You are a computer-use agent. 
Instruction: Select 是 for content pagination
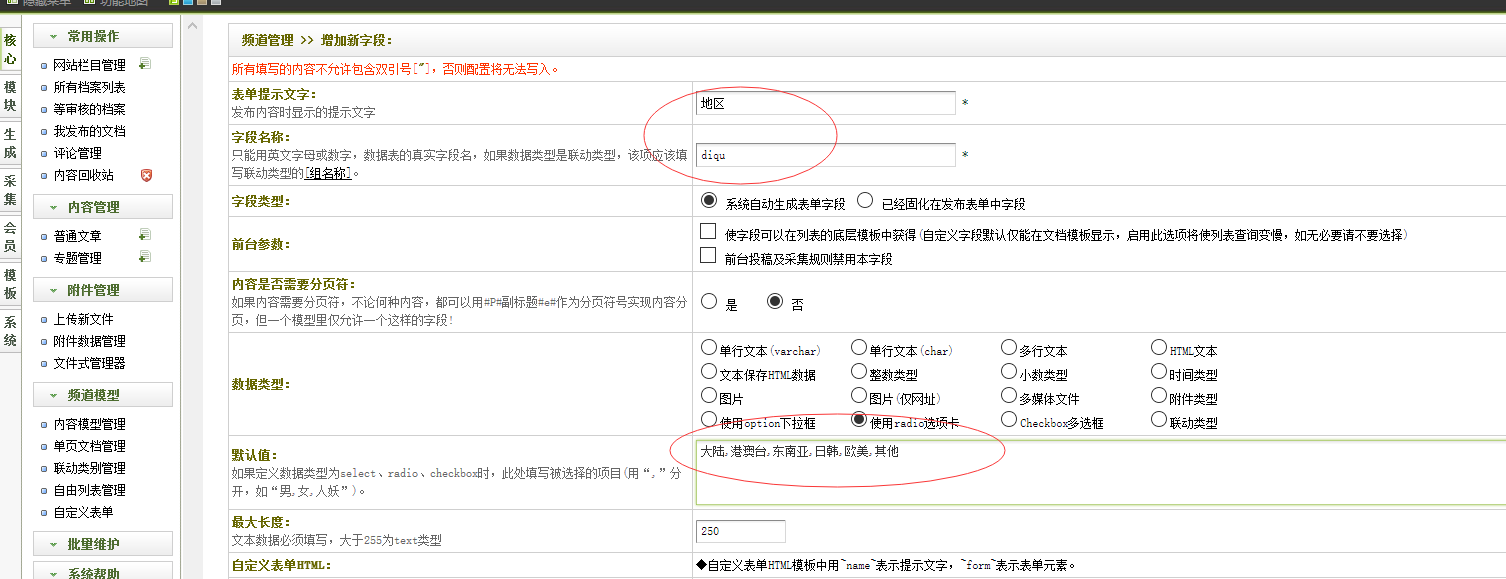tap(709, 301)
